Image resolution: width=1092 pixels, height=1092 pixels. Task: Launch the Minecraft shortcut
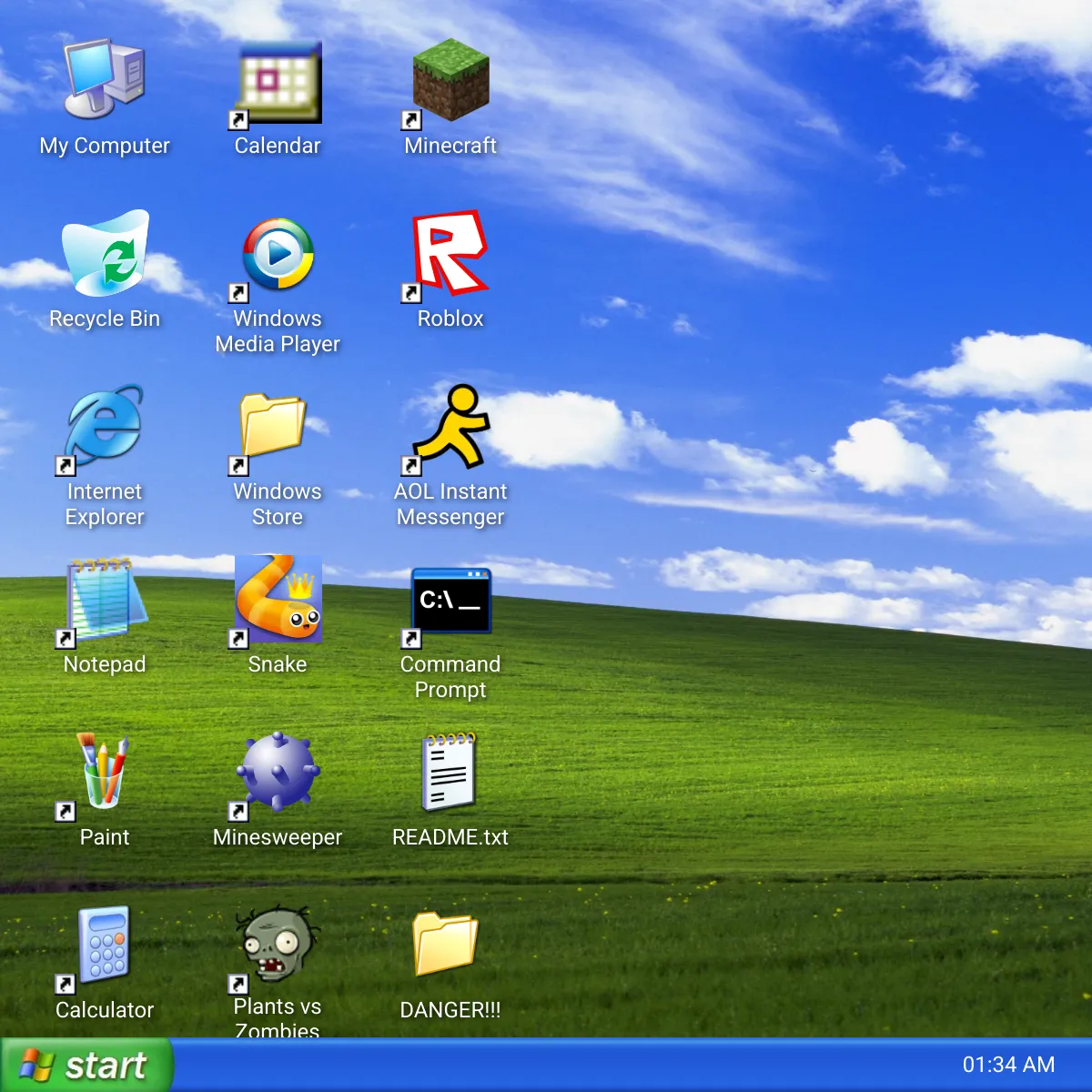coord(450,80)
